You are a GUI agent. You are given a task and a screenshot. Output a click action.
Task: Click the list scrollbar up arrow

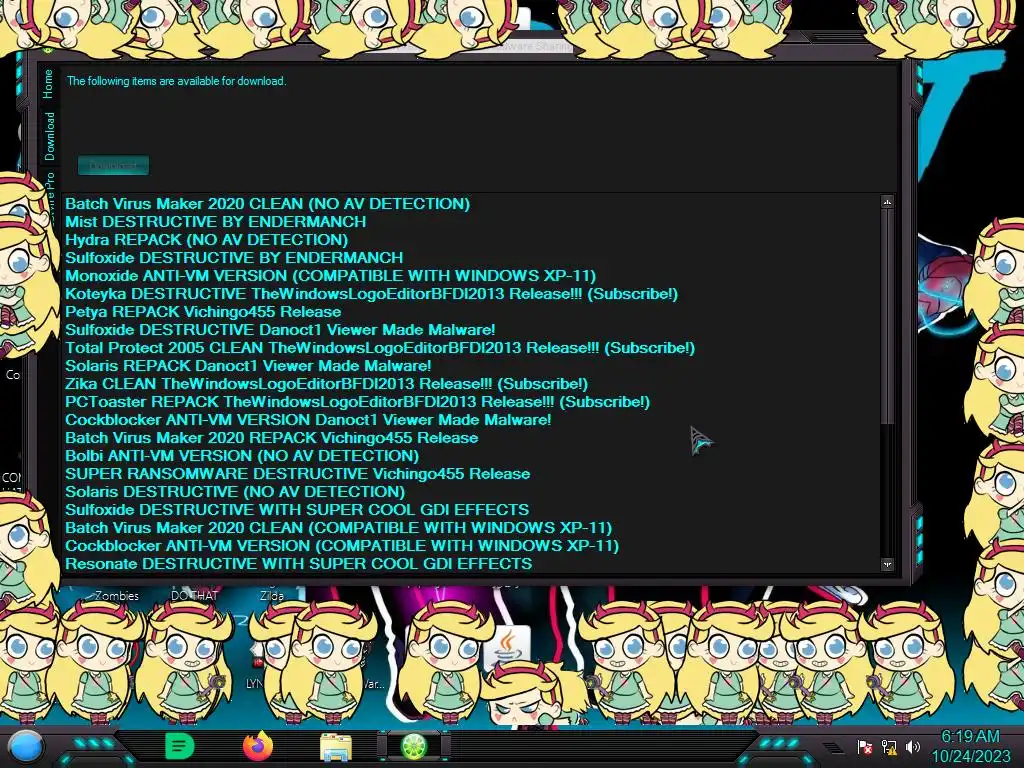tap(887, 202)
